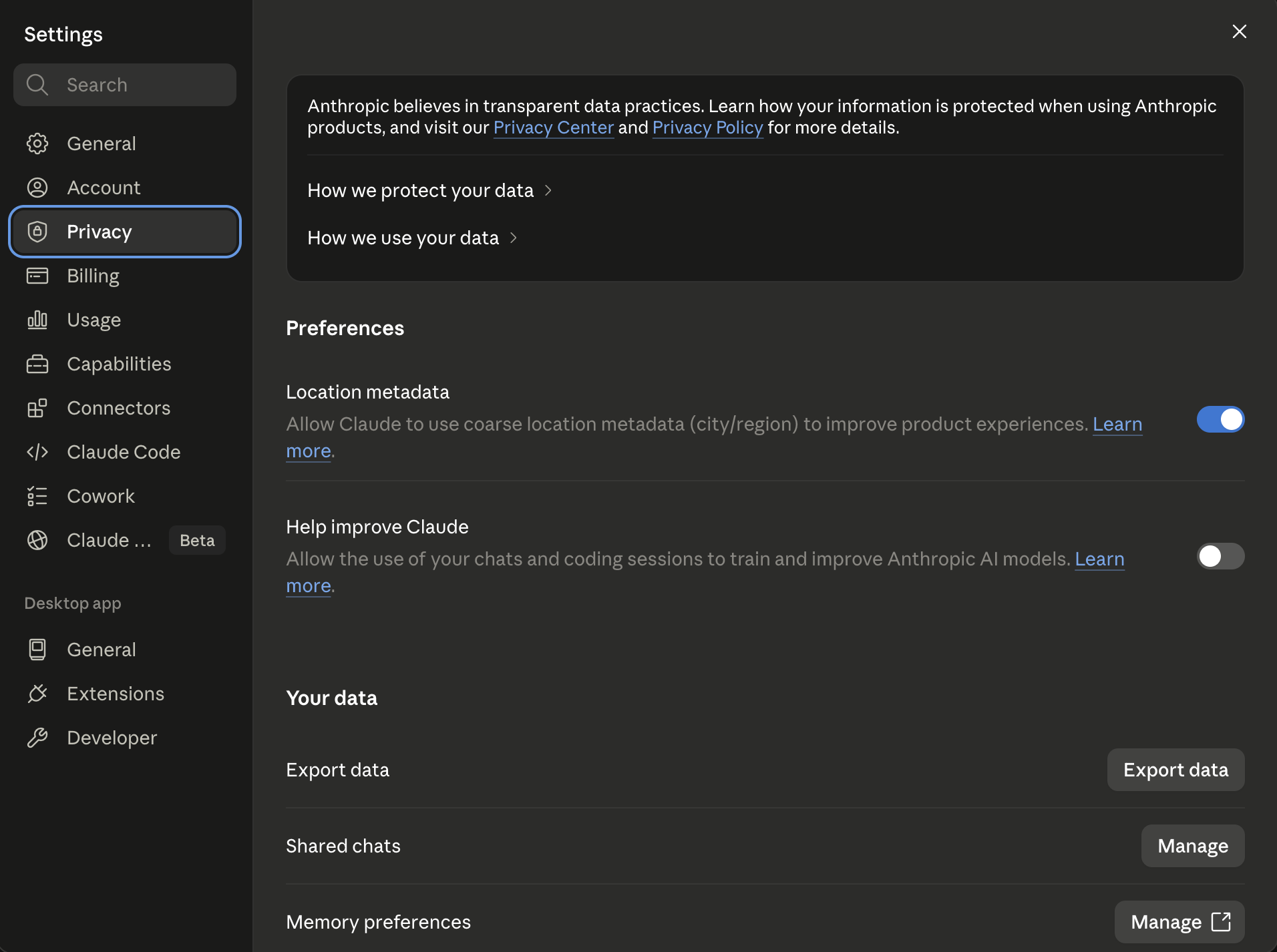The height and width of the screenshot is (952, 1277).
Task: Open the Capabilities settings page
Action: [x=125, y=364]
